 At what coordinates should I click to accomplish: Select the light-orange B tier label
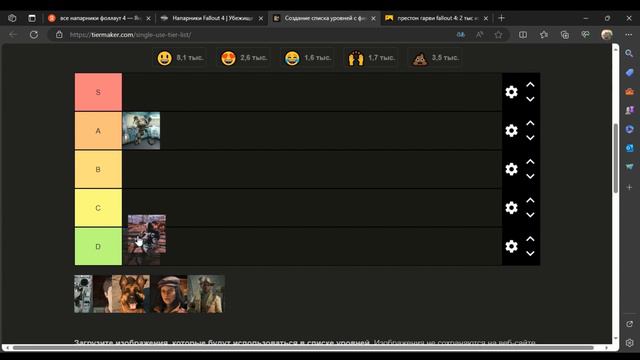(98, 169)
